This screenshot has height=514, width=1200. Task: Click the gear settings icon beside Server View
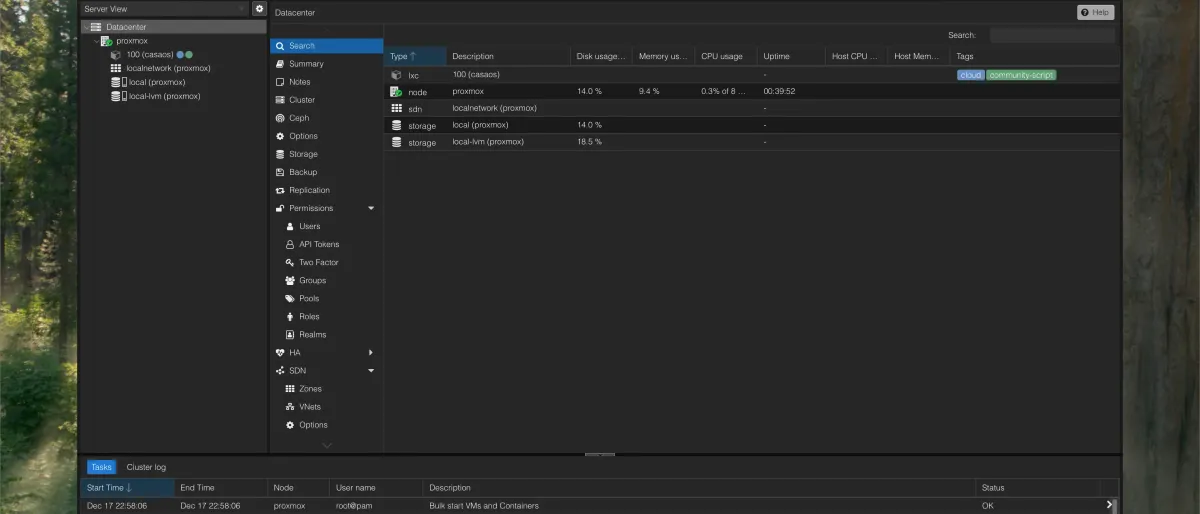point(259,8)
